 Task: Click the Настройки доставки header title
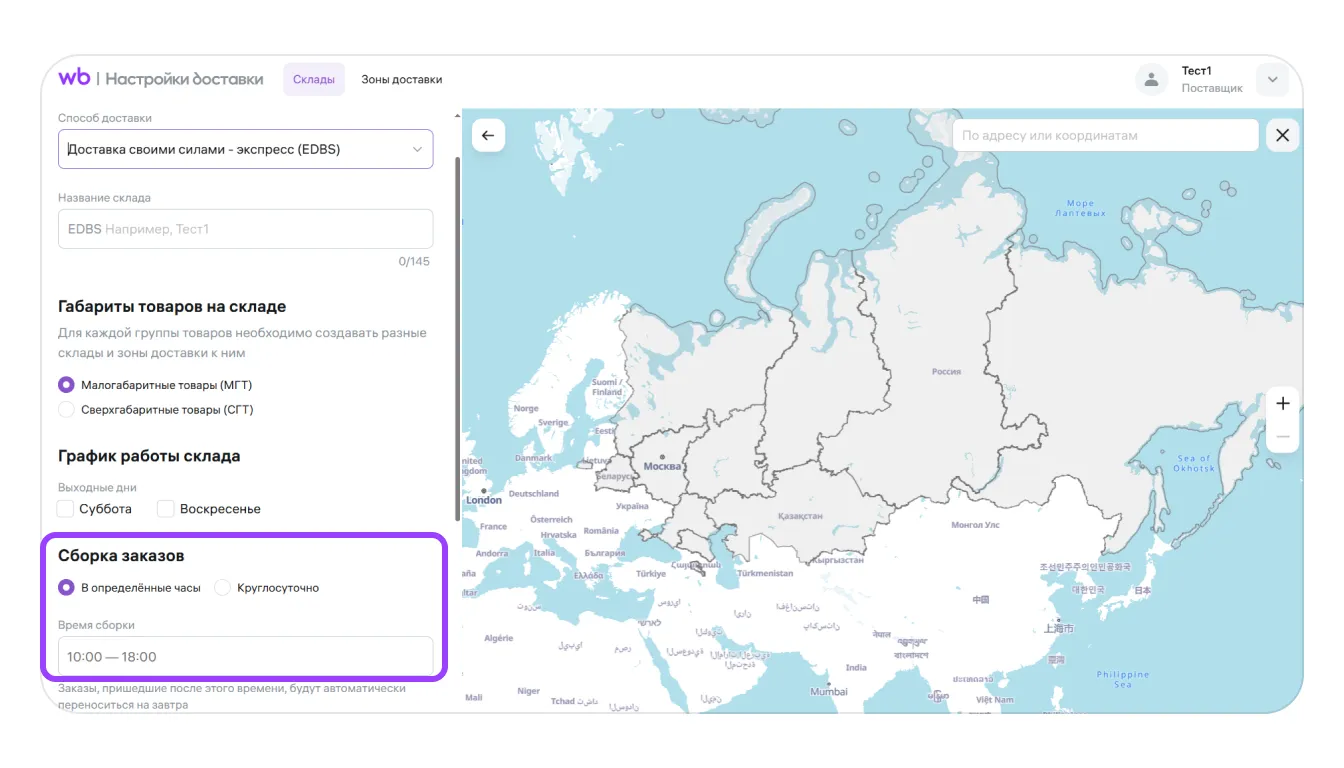[184, 79]
